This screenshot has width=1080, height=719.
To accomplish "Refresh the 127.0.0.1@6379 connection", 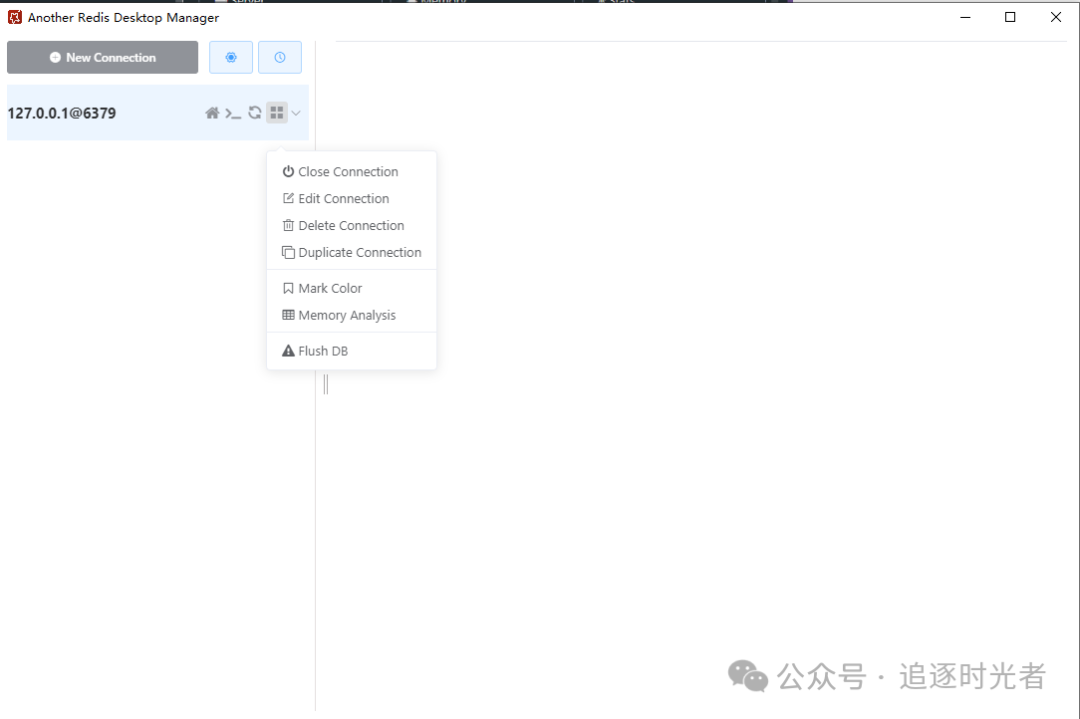I will [x=255, y=112].
